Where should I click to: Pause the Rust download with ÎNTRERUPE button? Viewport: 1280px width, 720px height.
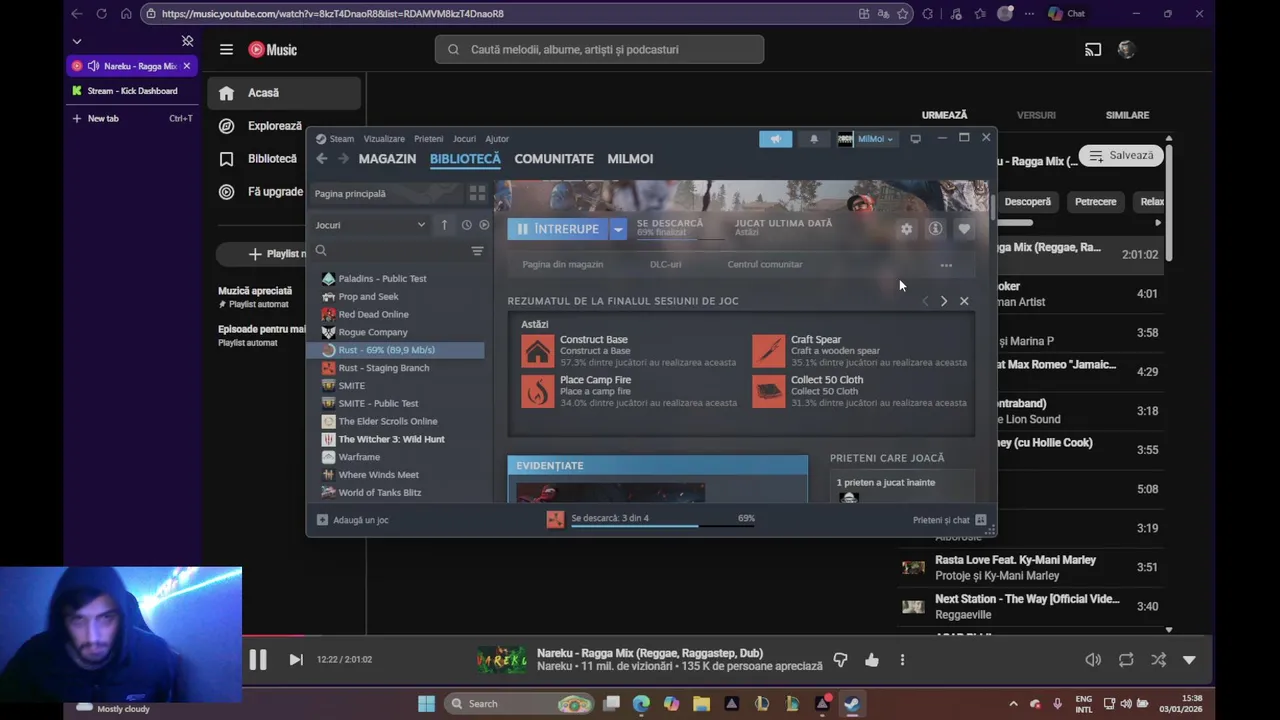(557, 229)
